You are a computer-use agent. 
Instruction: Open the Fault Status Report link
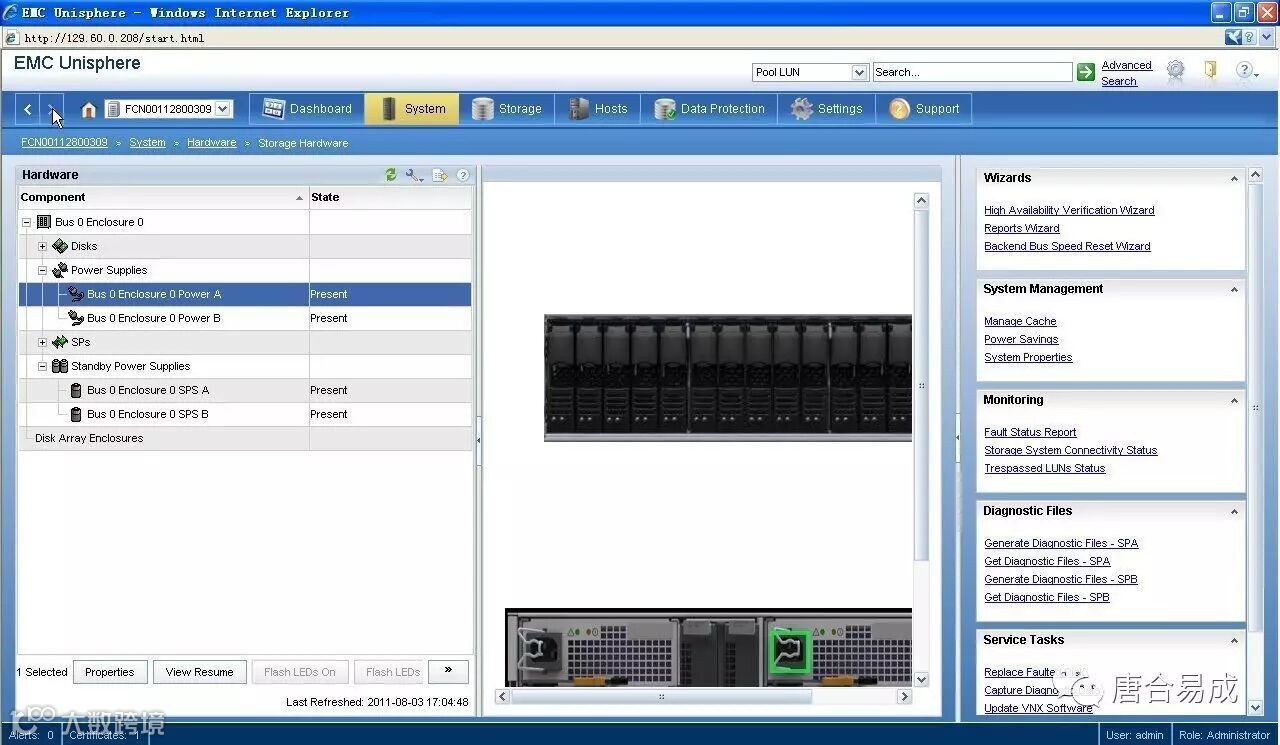1030,432
